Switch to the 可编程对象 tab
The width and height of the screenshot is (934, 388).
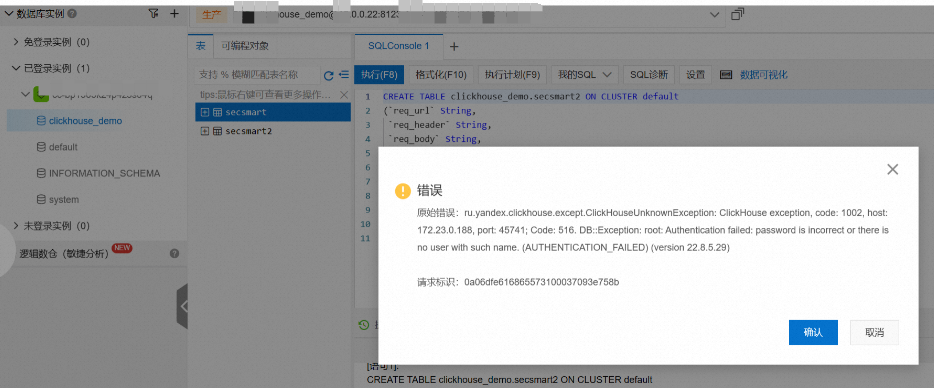point(245,46)
